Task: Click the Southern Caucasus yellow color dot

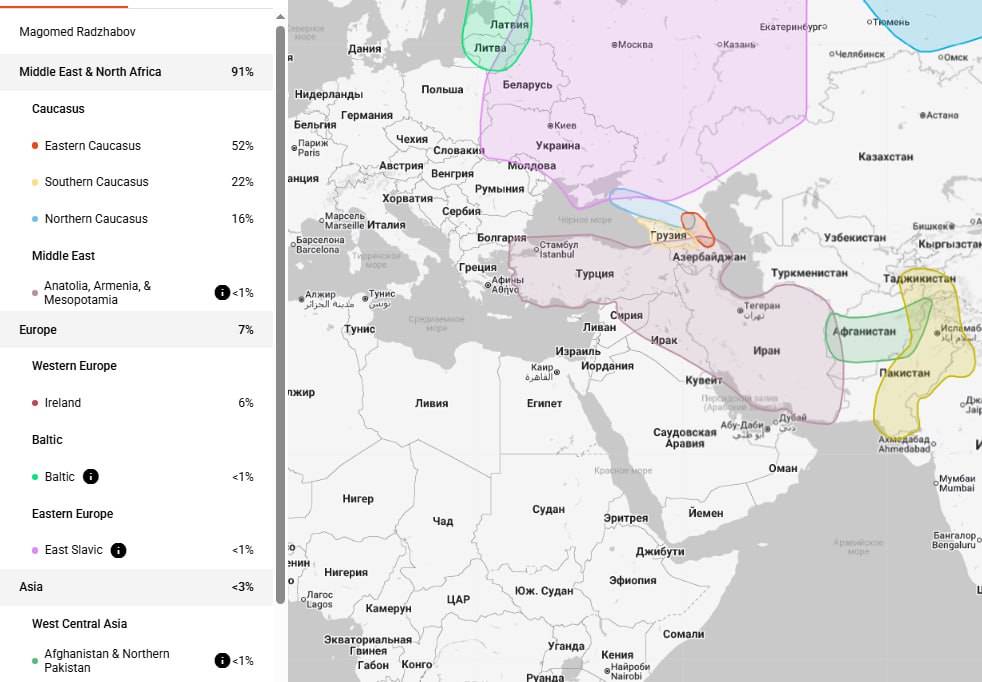Action: click(x=35, y=182)
